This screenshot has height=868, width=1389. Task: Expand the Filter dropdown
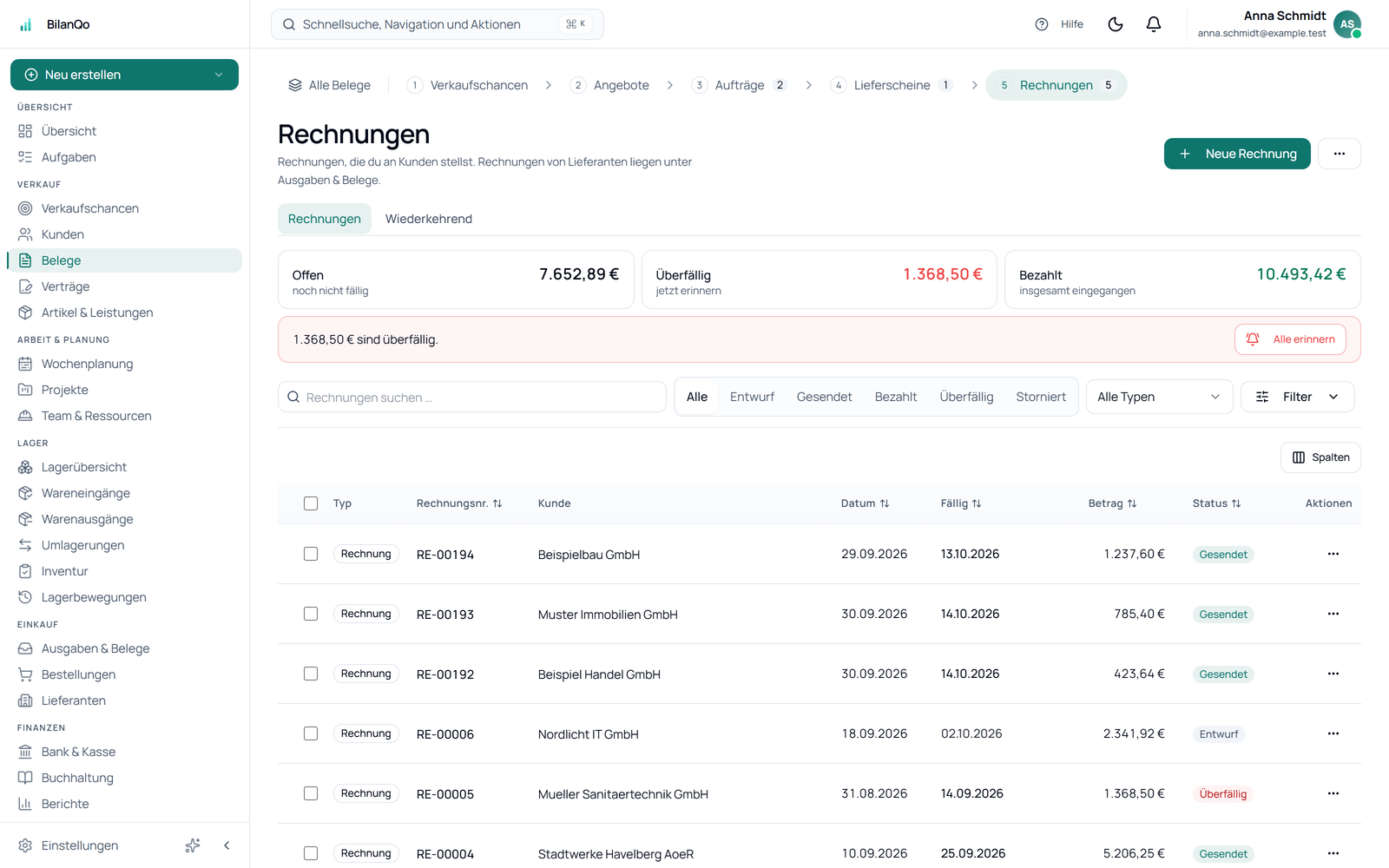coord(1297,397)
